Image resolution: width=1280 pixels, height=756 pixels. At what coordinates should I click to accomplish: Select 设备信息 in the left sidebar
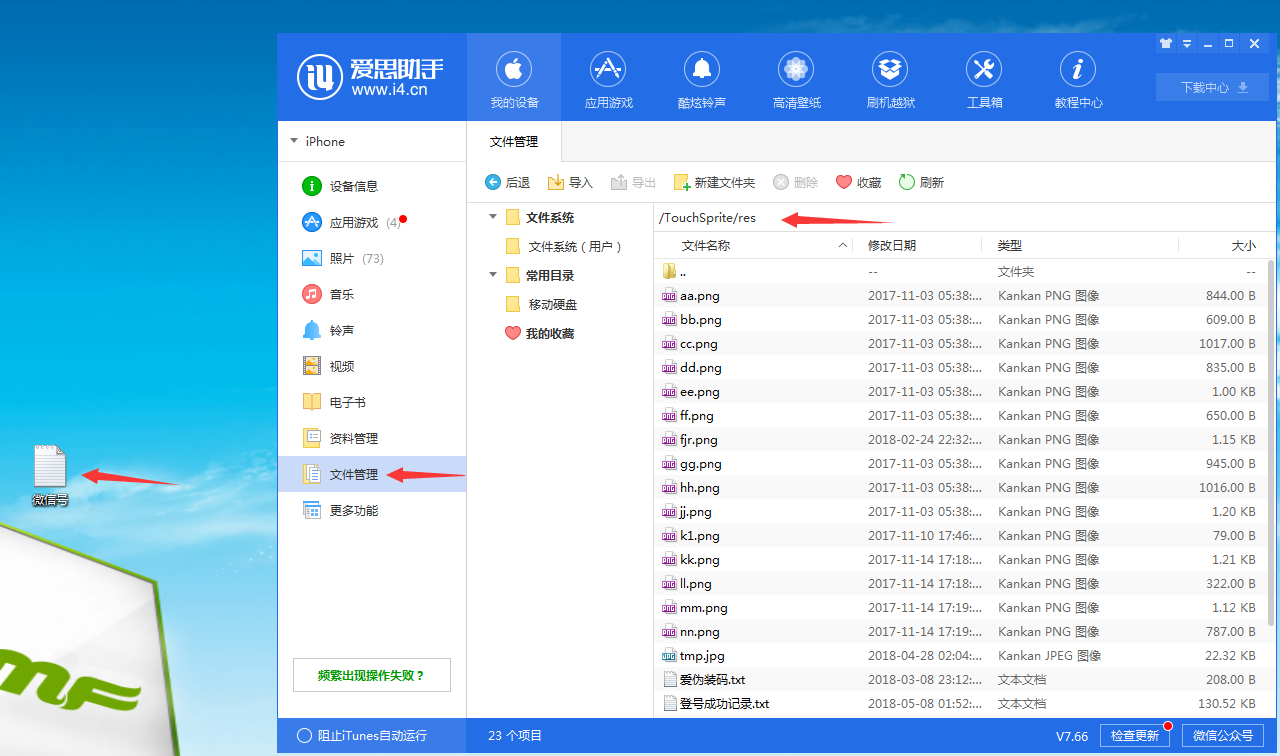[x=353, y=186]
